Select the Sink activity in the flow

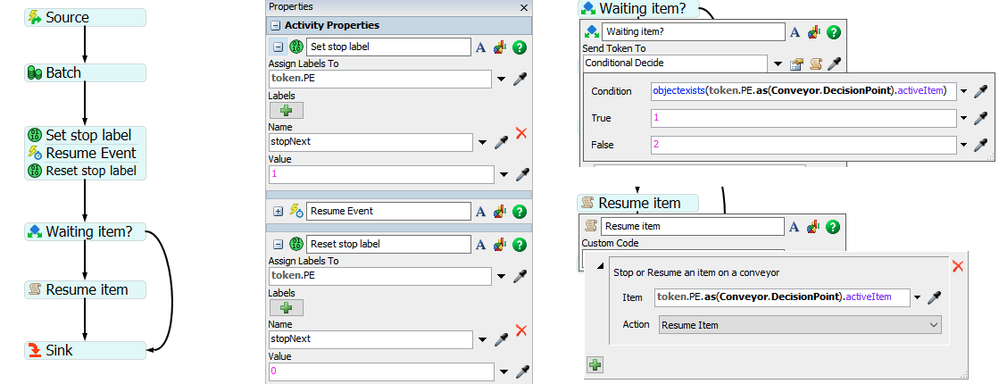pos(85,350)
